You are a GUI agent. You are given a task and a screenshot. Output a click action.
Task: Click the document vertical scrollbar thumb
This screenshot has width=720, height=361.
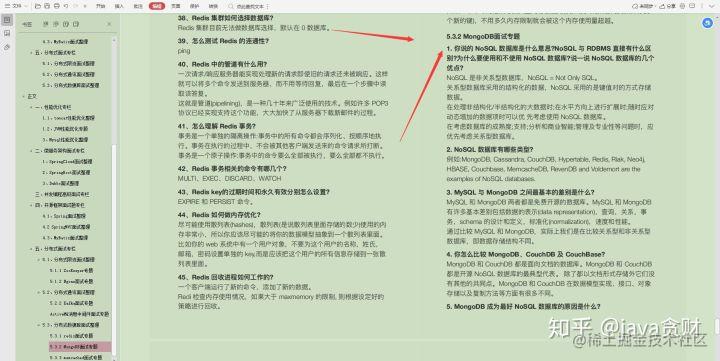tap(717, 326)
